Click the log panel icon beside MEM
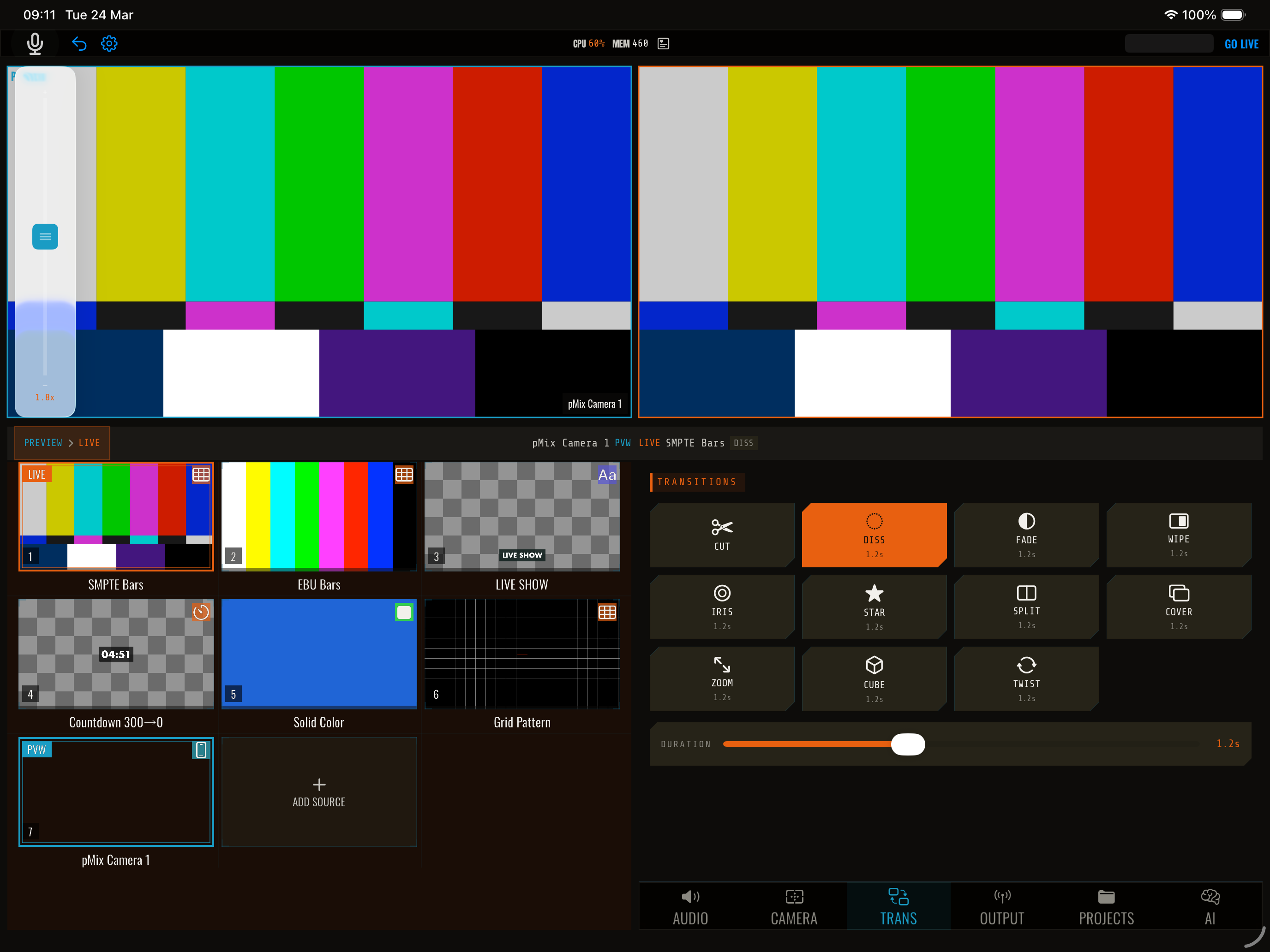 click(x=663, y=44)
